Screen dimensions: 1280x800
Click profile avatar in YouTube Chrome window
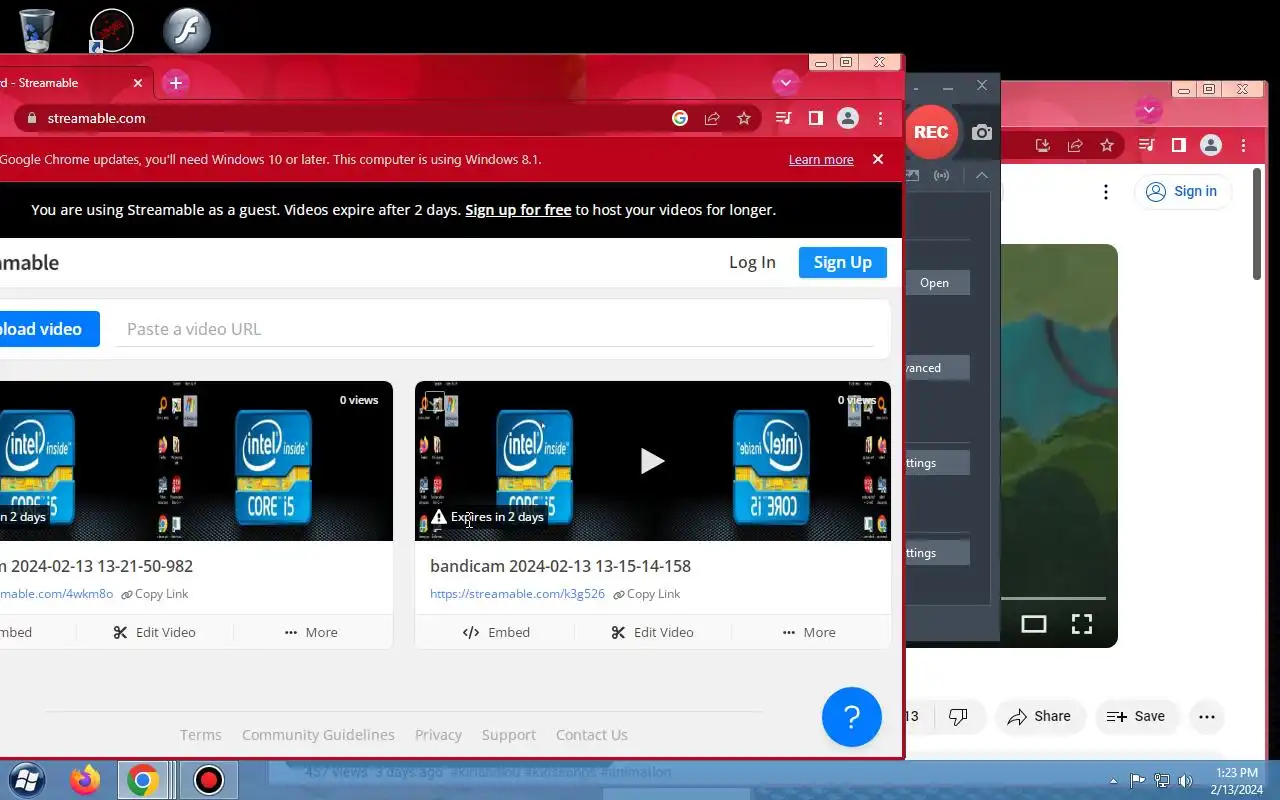(1211, 145)
